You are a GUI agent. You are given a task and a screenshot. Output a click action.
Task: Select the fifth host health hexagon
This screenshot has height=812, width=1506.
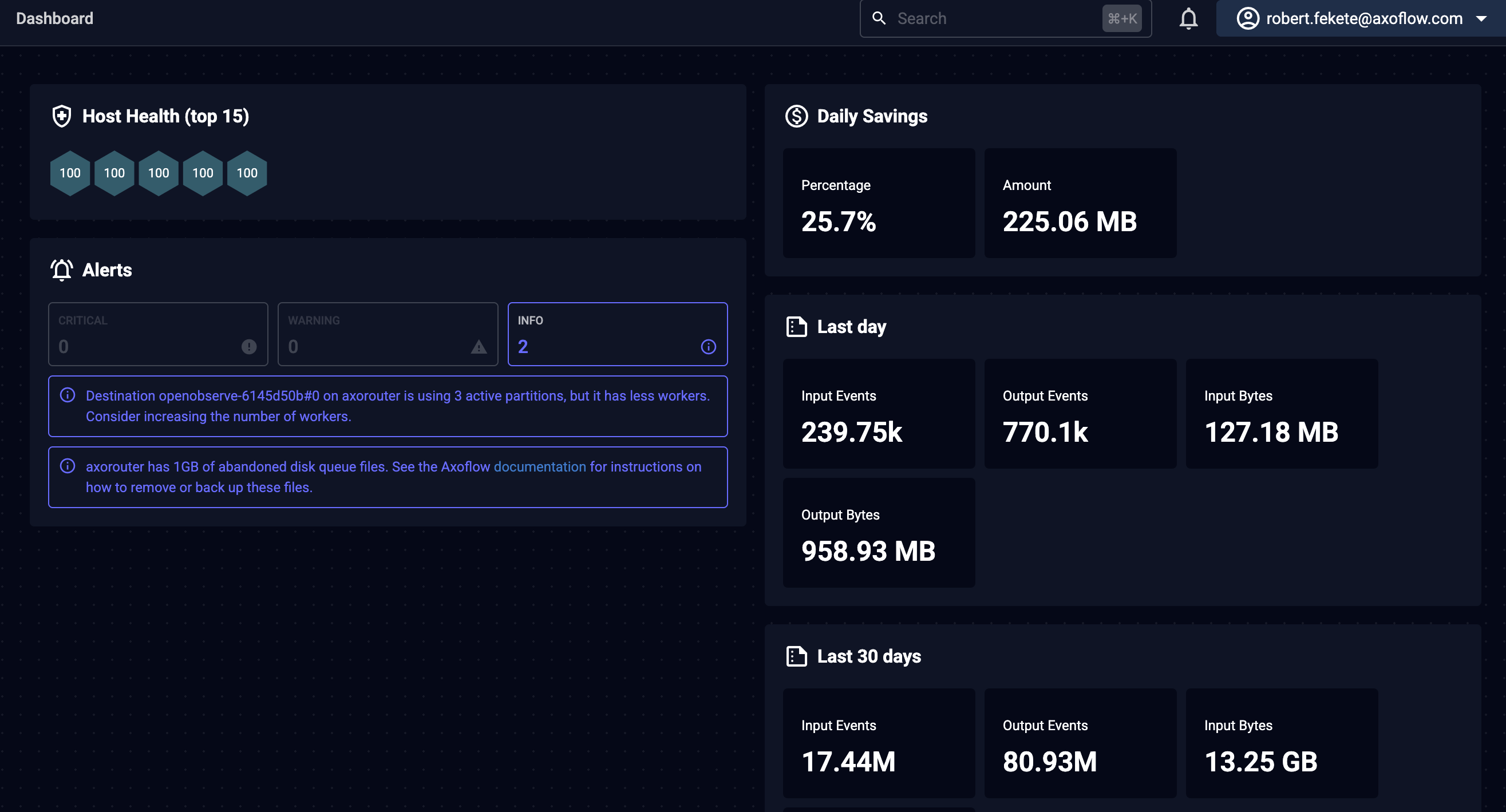(247, 173)
